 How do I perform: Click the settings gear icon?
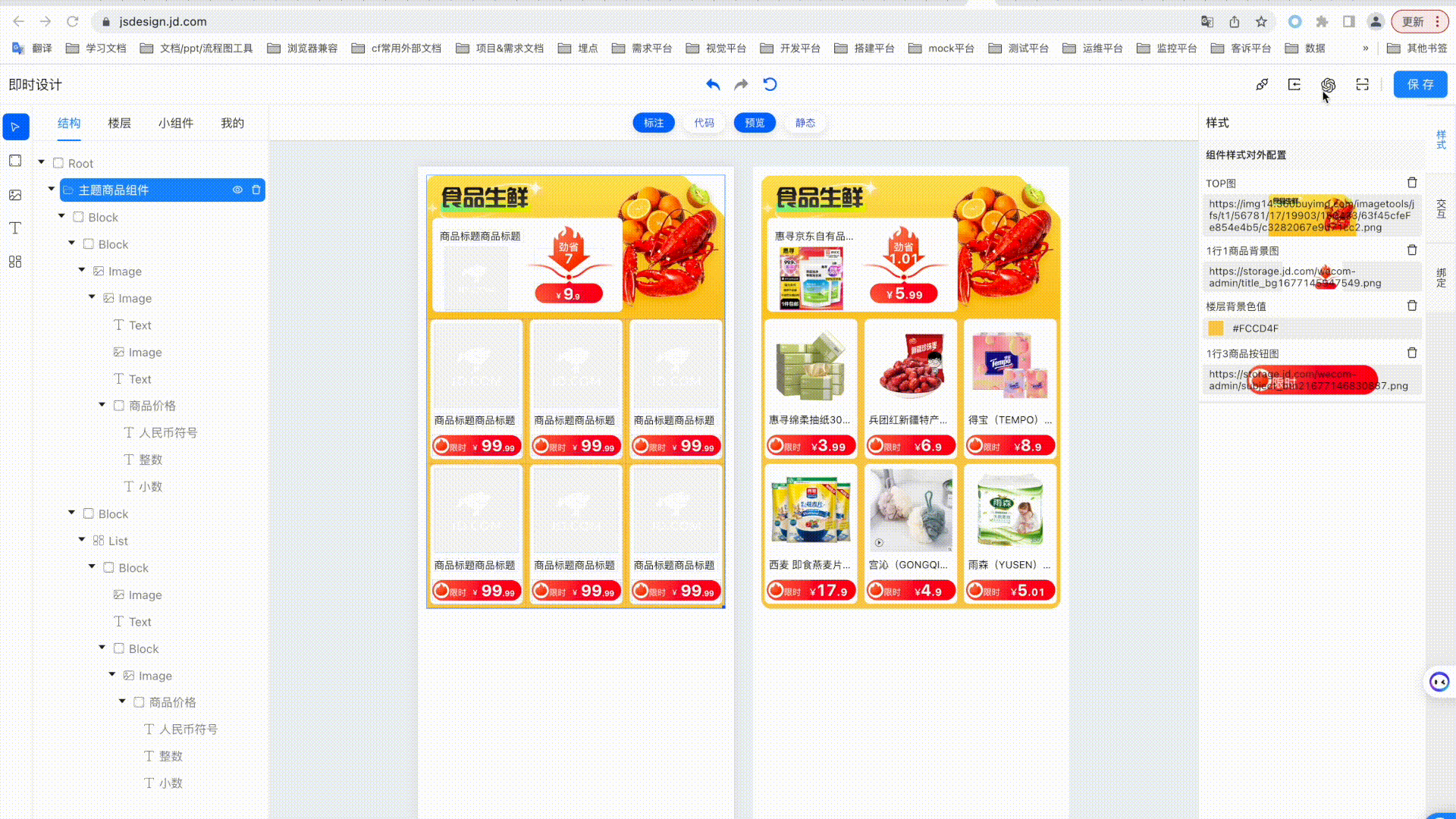[1328, 84]
